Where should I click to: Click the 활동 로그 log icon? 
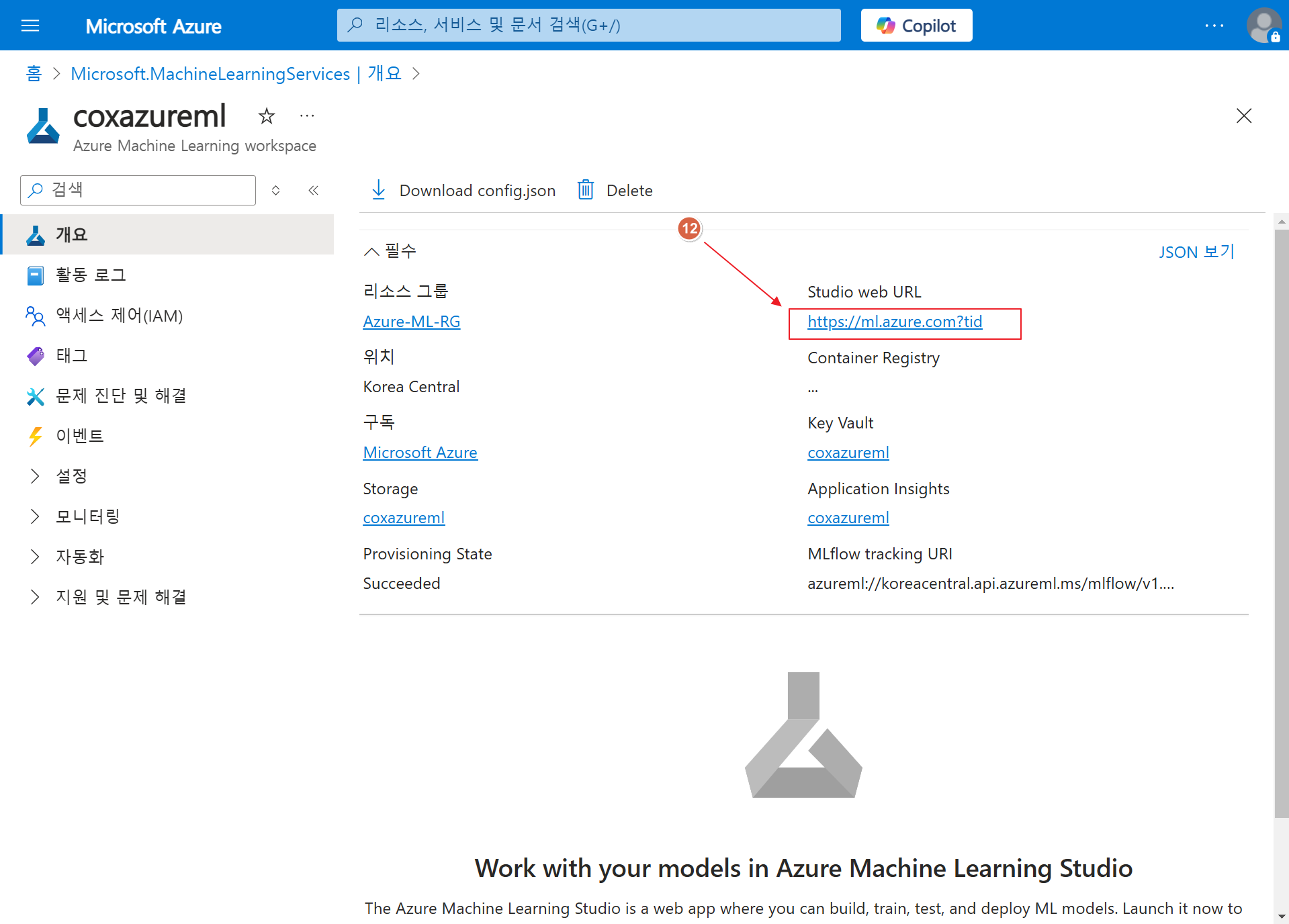[36, 275]
